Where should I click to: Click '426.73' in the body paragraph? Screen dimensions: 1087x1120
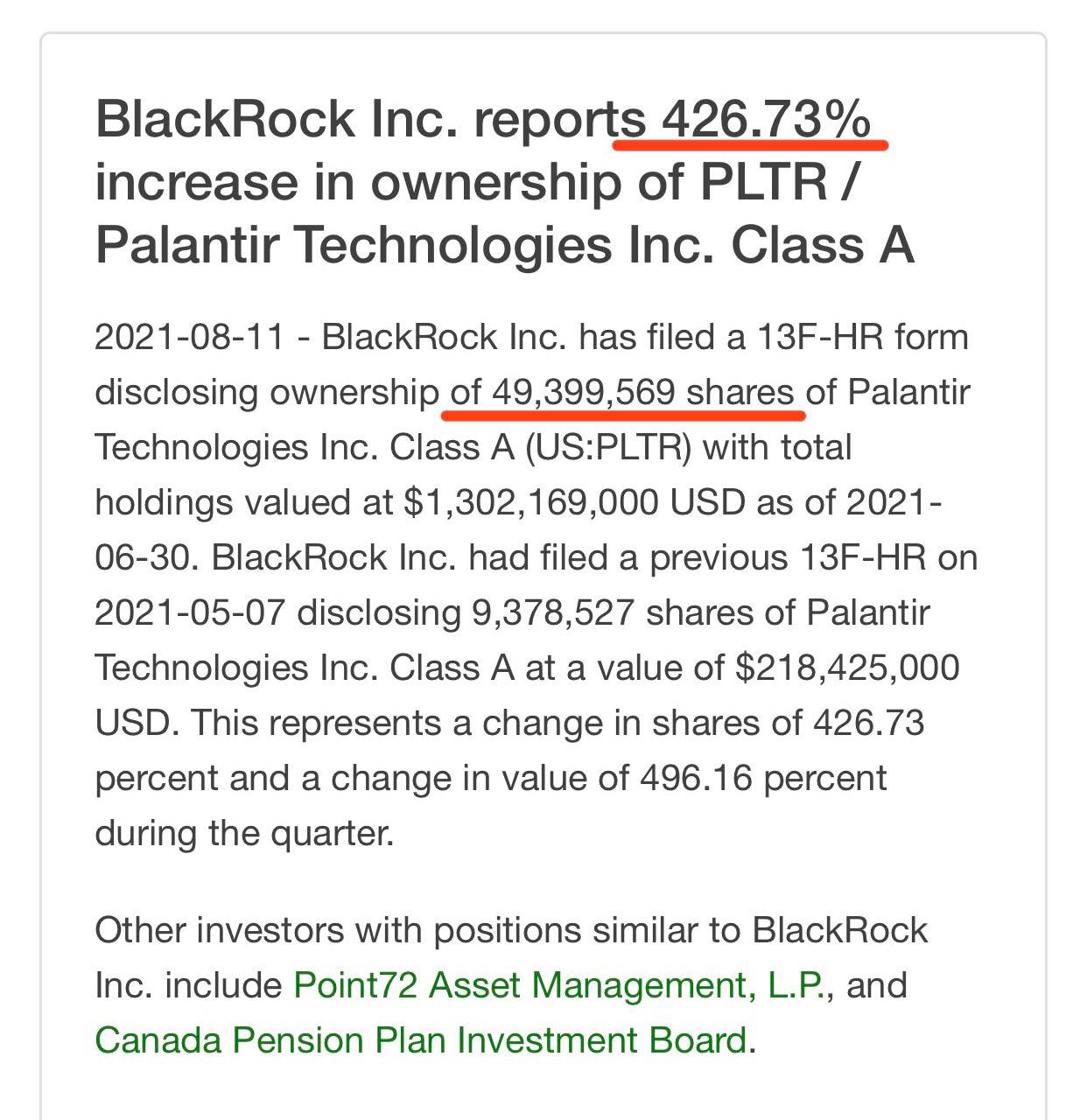point(868,723)
